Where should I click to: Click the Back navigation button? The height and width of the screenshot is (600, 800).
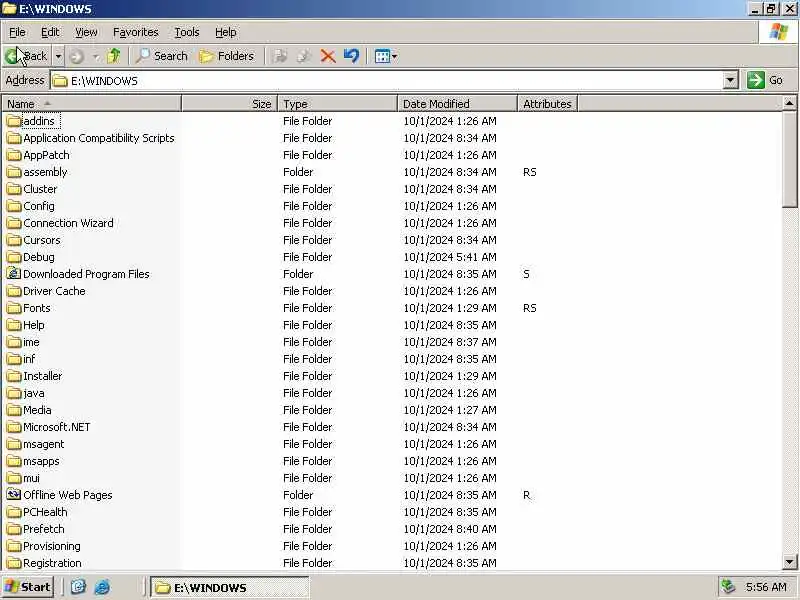27,56
